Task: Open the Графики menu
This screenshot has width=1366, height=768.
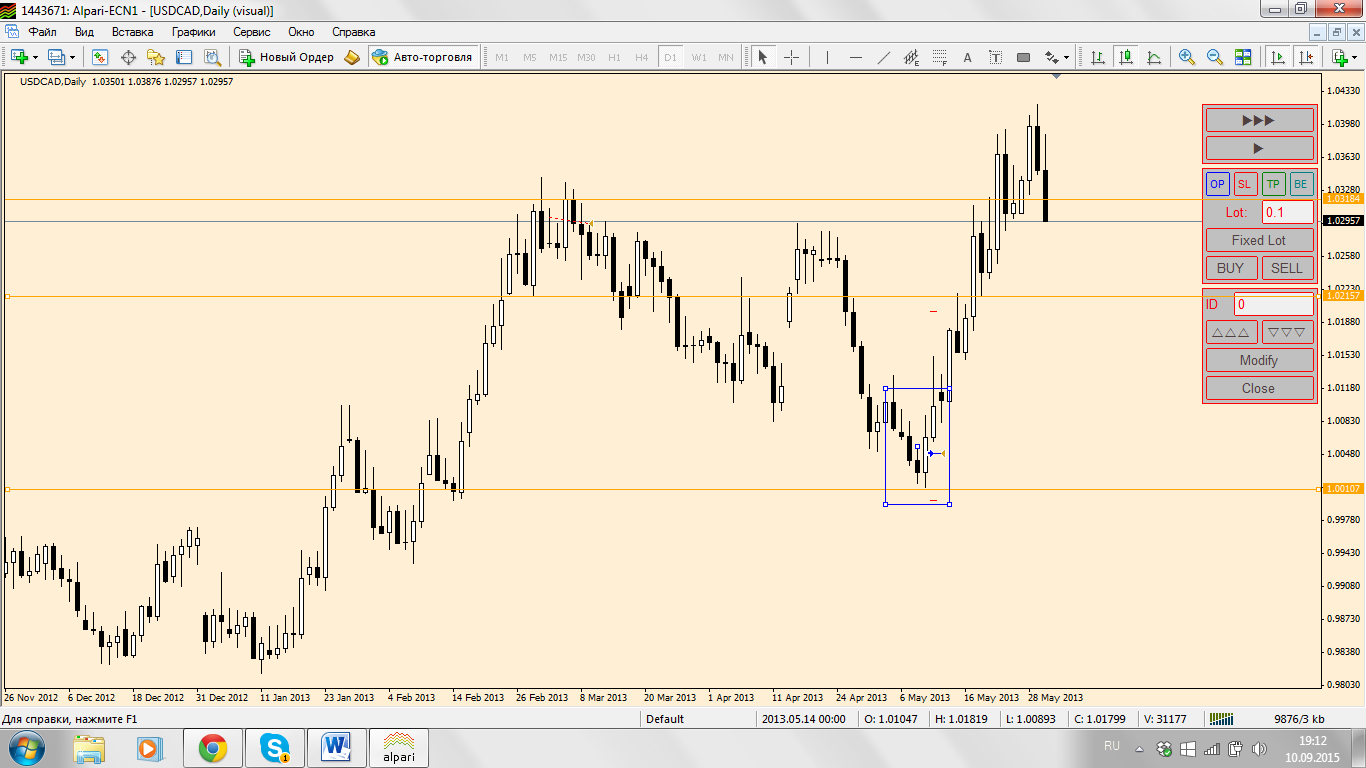Action: [x=193, y=32]
